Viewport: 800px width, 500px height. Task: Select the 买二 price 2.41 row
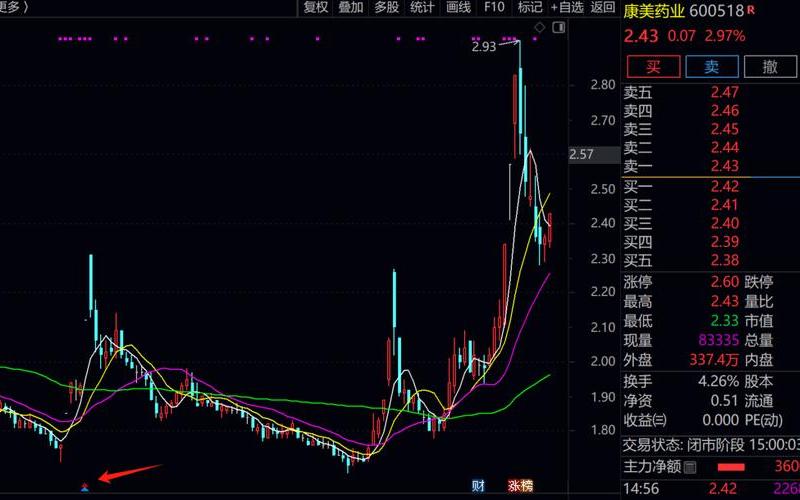[710, 205]
